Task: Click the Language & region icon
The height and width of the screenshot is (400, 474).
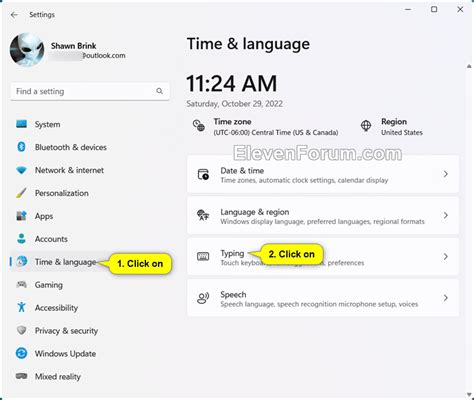Action: 203,215
